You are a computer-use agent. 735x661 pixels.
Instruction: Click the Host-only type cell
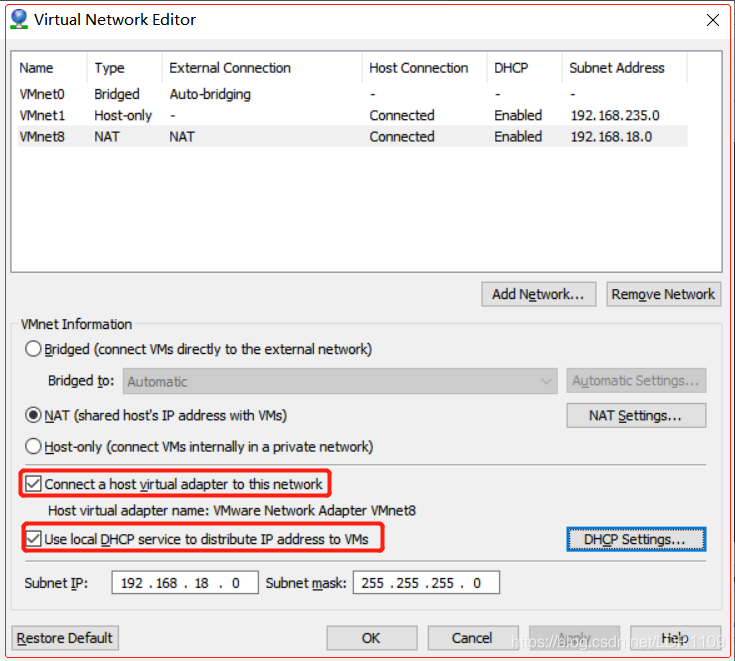point(123,115)
